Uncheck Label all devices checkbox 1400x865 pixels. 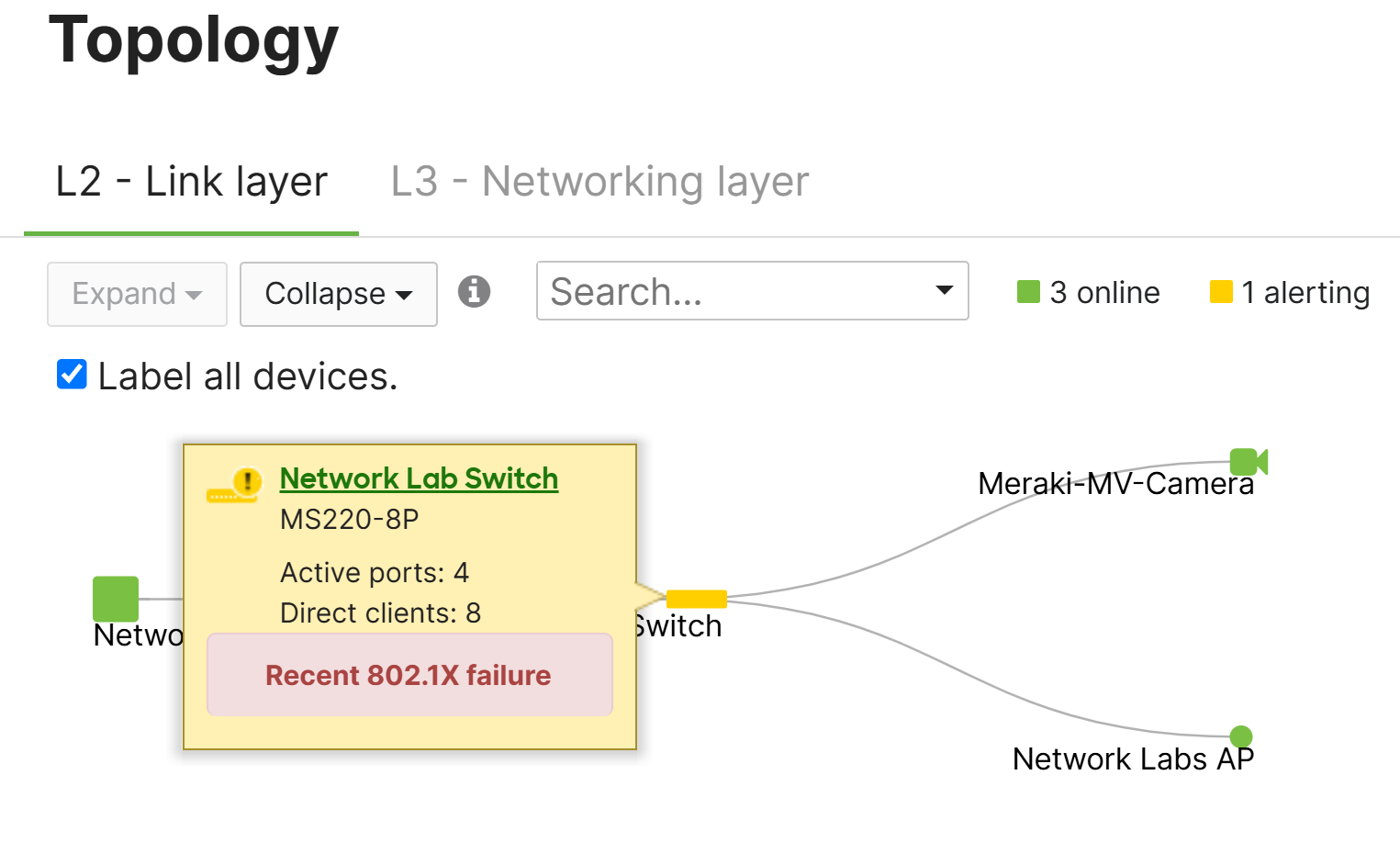click(72, 375)
